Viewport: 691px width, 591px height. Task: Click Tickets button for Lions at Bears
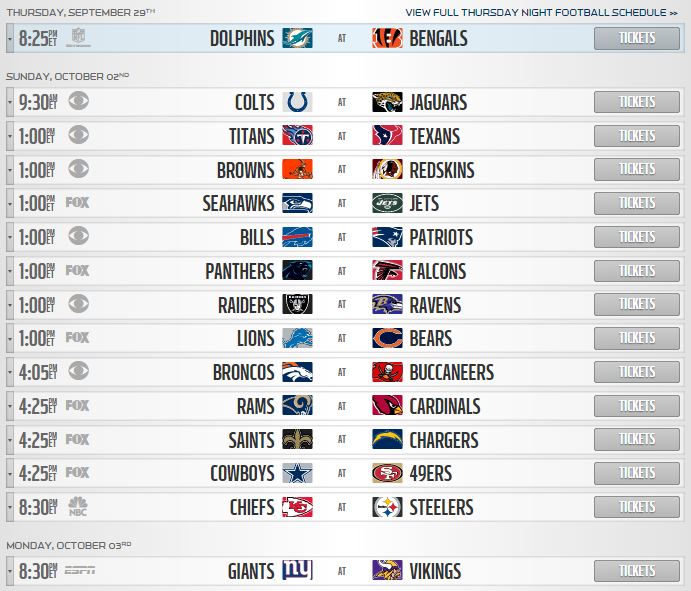(x=637, y=338)
